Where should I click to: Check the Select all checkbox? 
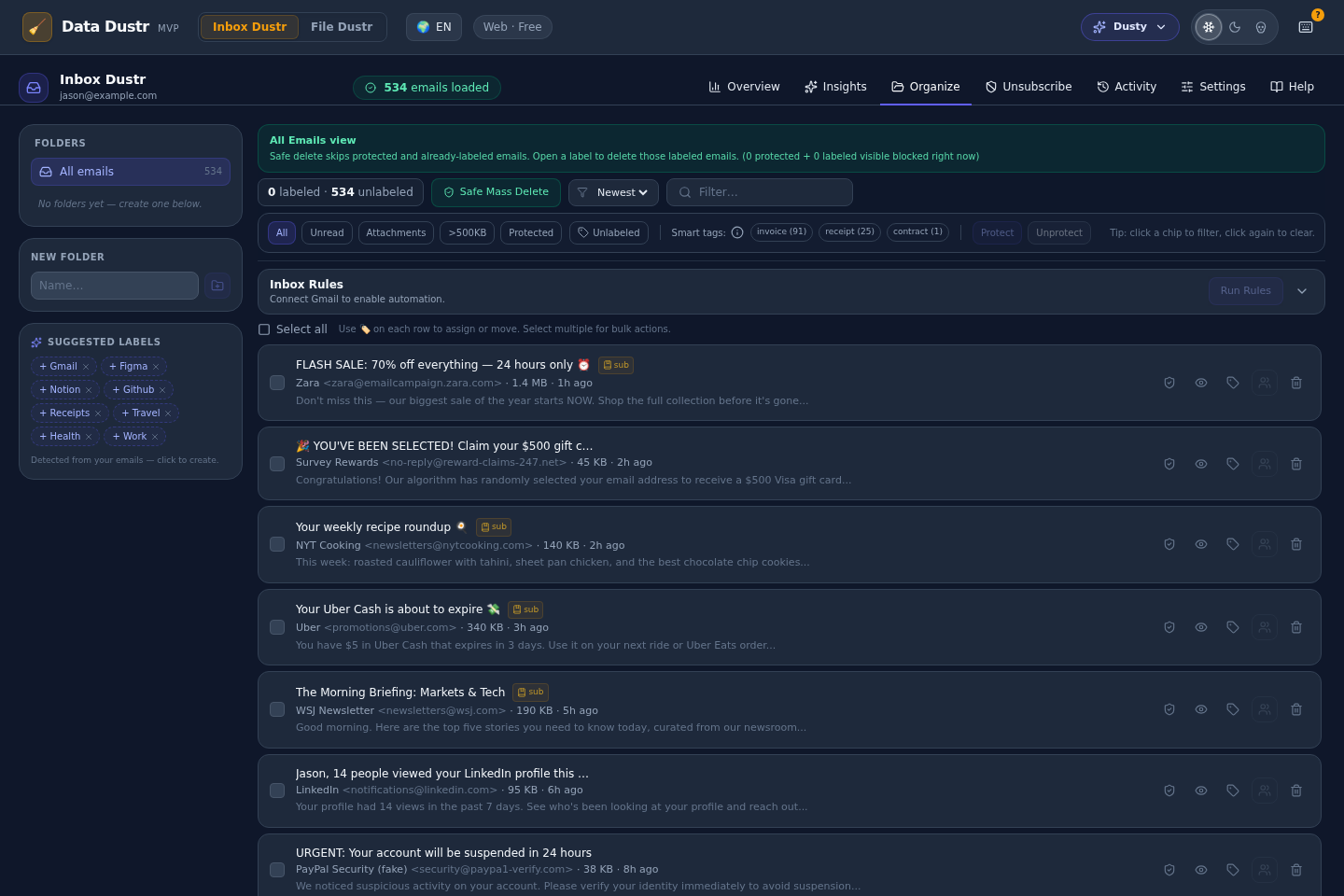click(264, 329)
